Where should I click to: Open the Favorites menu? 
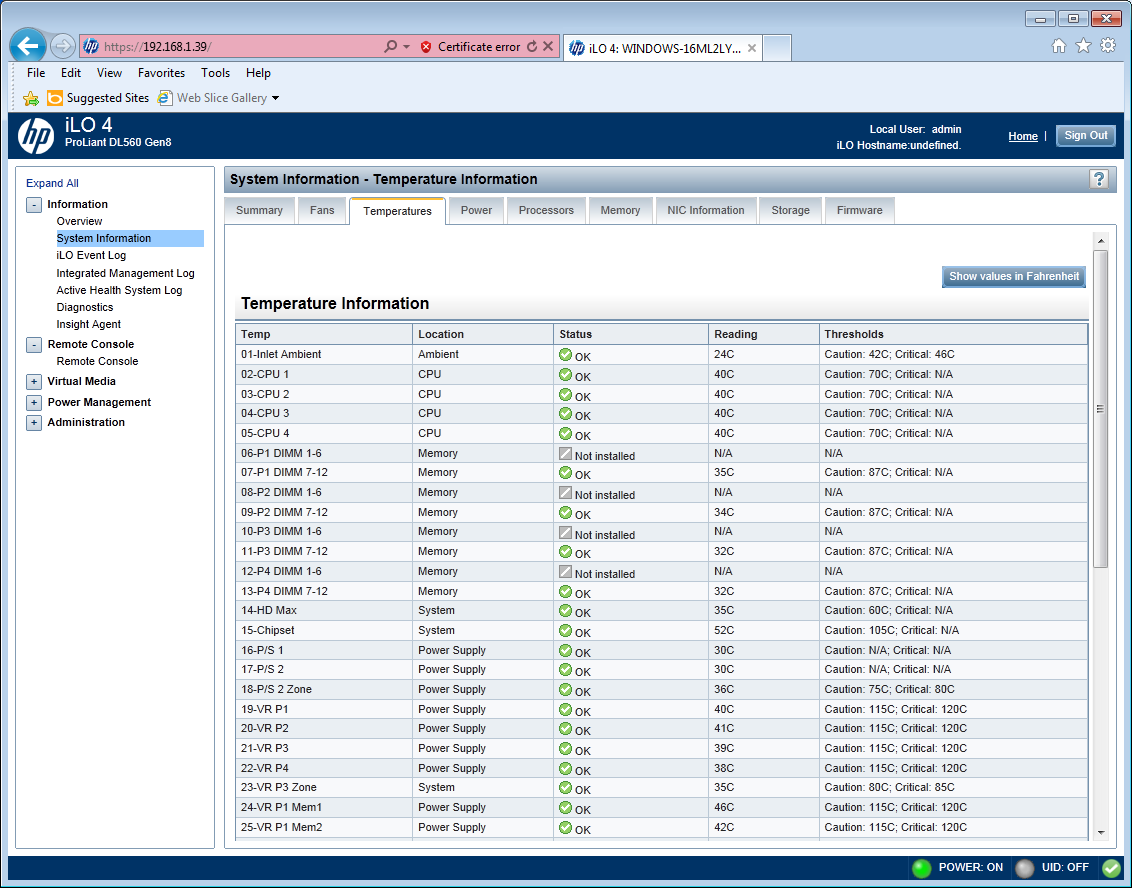(x=161, y=73)
